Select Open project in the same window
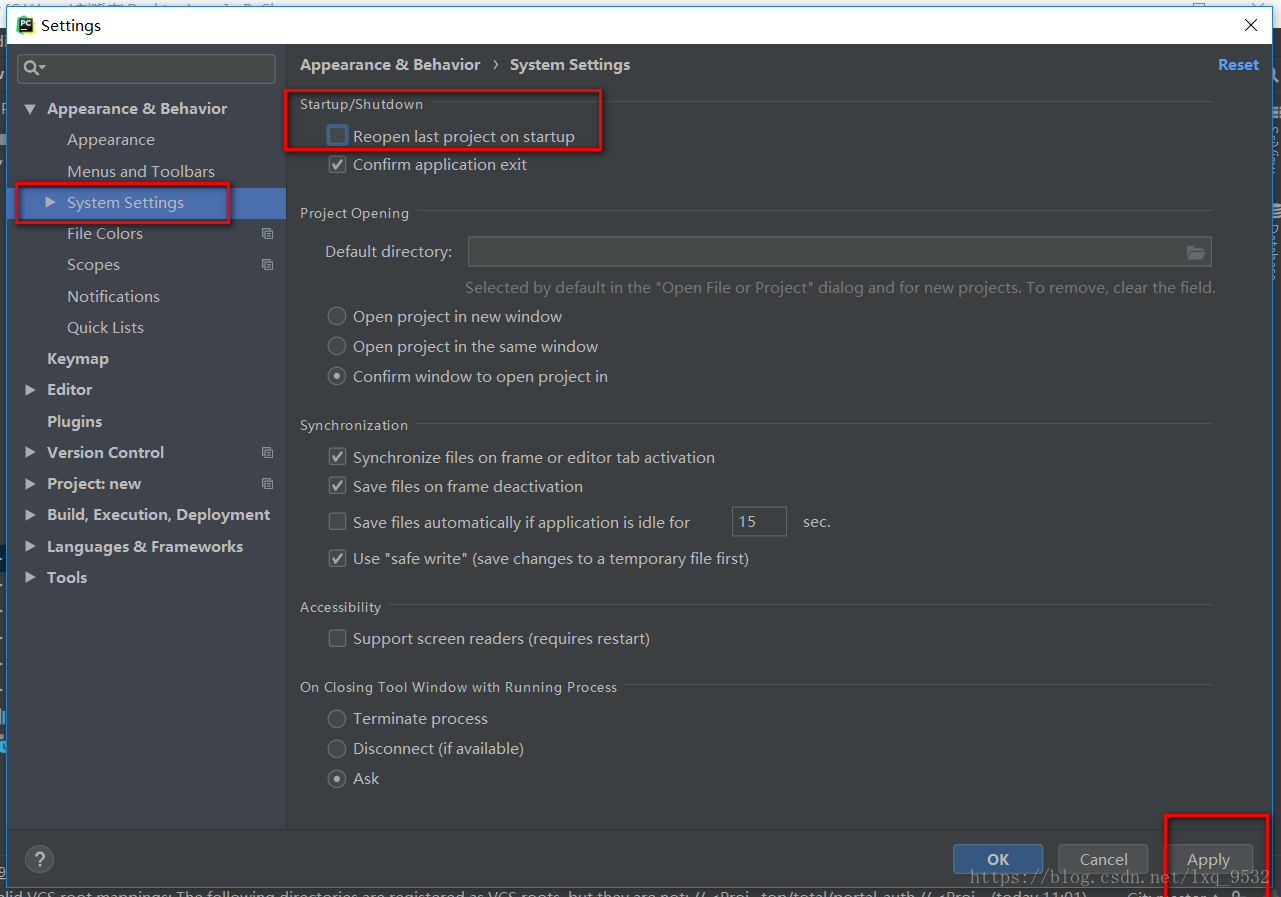Screen dimensions: 1281x897 [337, 346]
